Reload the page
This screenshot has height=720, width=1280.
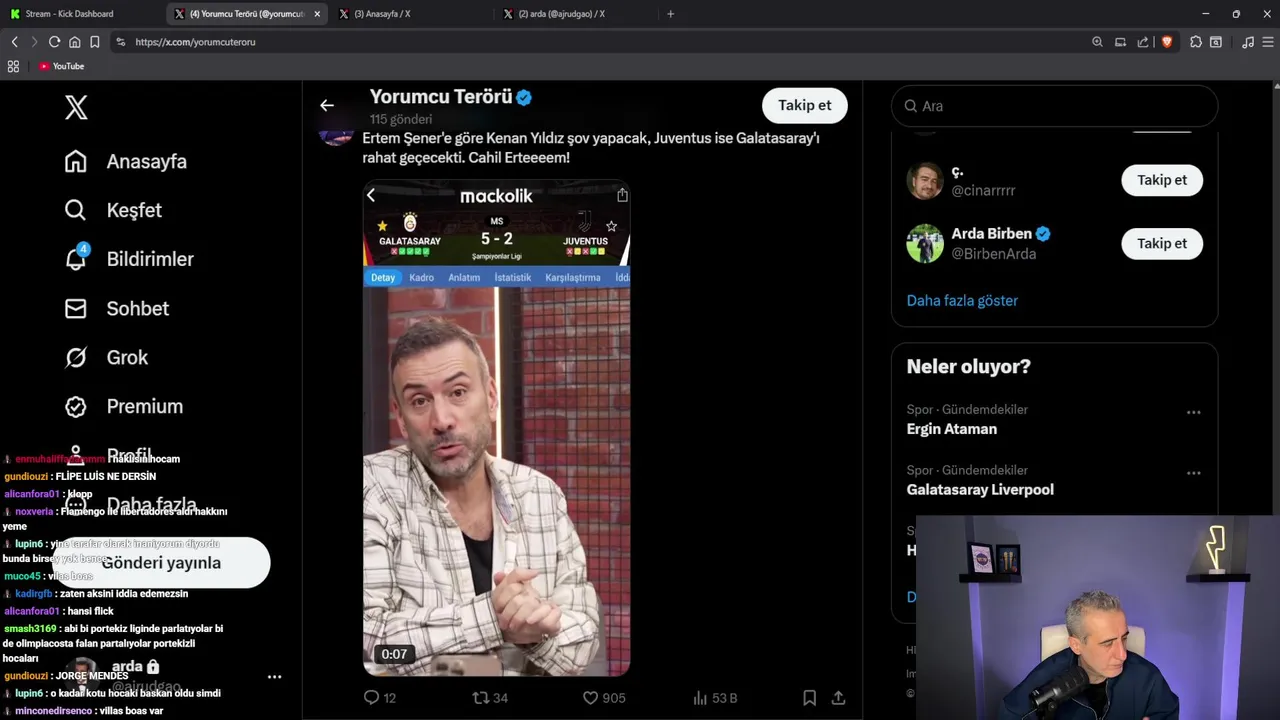point(54,42)
